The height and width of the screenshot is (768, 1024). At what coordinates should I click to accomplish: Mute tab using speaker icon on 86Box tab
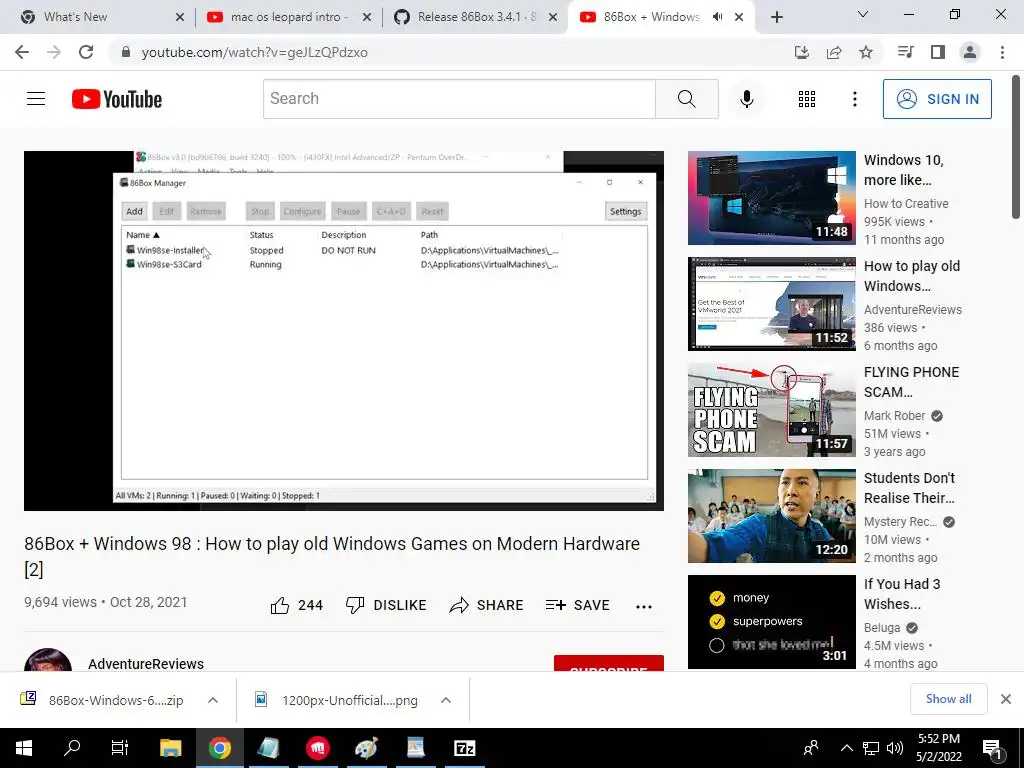718,17
